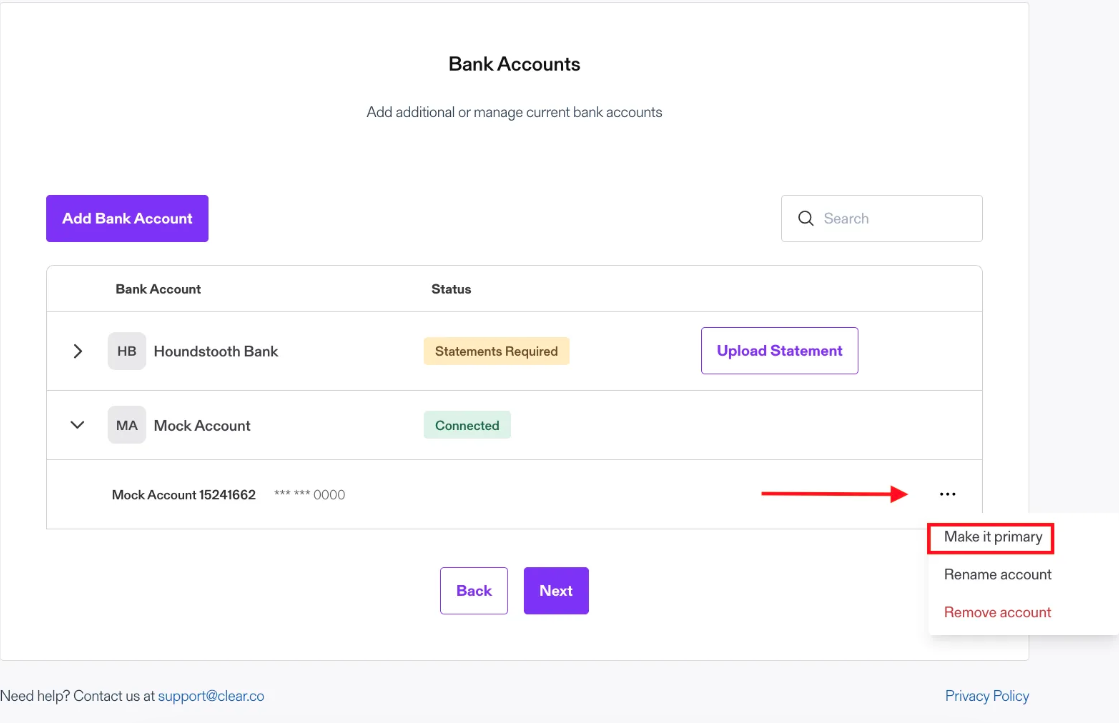This screenshot has height=723, width=1119.
Task: Click the MA account avatar badge
Action: pos(127,425)
